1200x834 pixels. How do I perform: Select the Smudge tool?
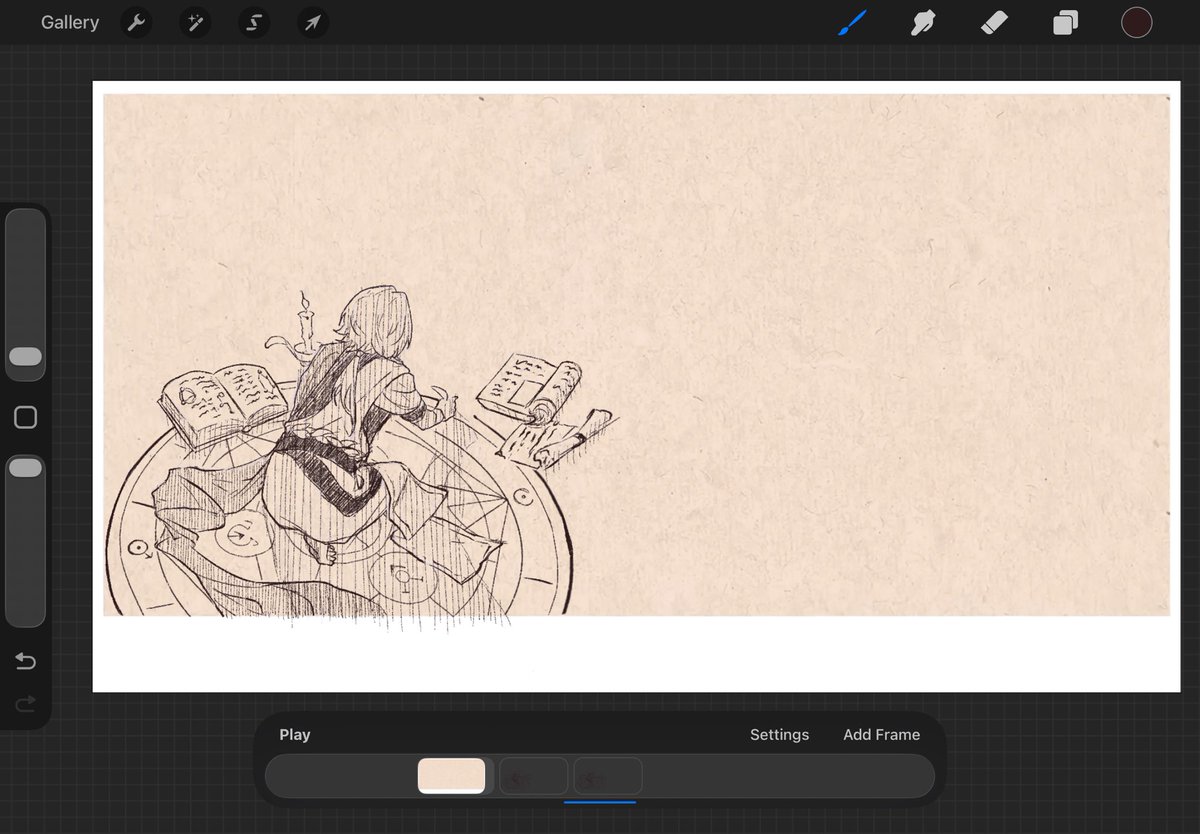pos(922,22)
